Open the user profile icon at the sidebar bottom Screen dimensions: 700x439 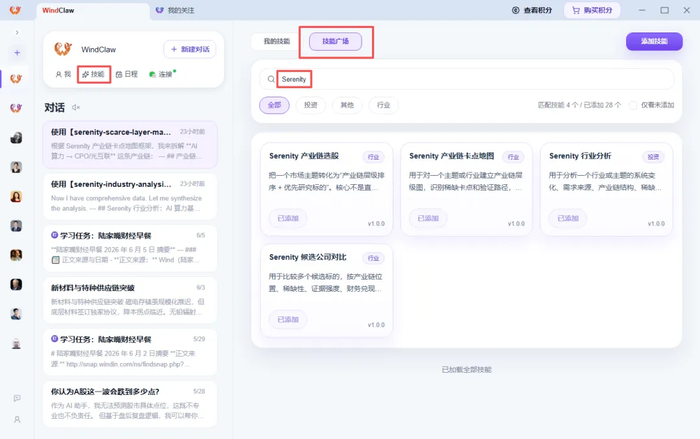pyautogui.click(x=17, y=419)
